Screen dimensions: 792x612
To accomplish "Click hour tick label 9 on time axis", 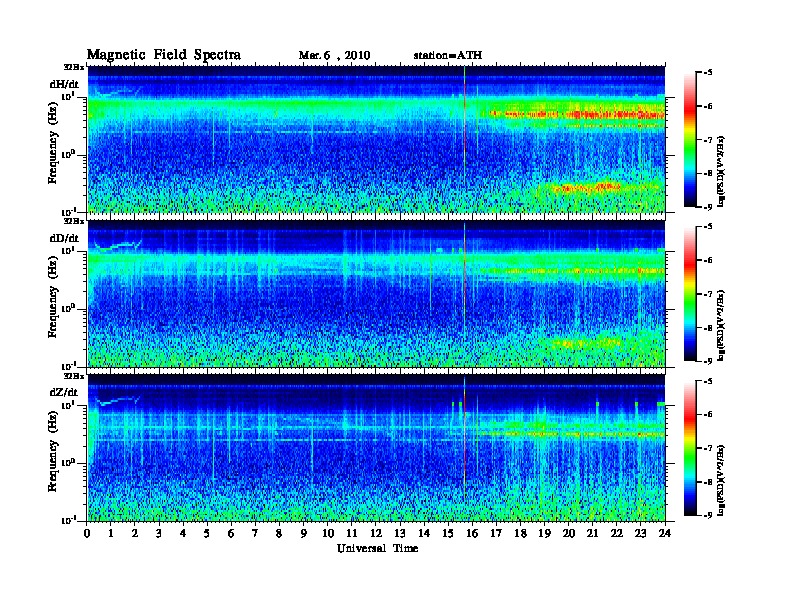I will coord(304,533).
